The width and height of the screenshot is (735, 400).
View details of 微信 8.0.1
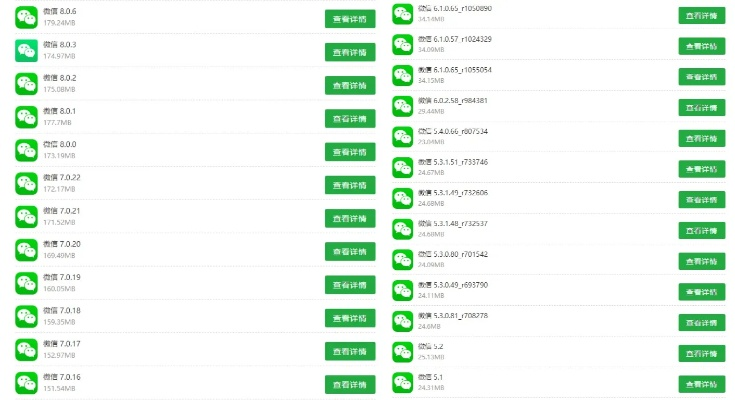click(350, 118)
